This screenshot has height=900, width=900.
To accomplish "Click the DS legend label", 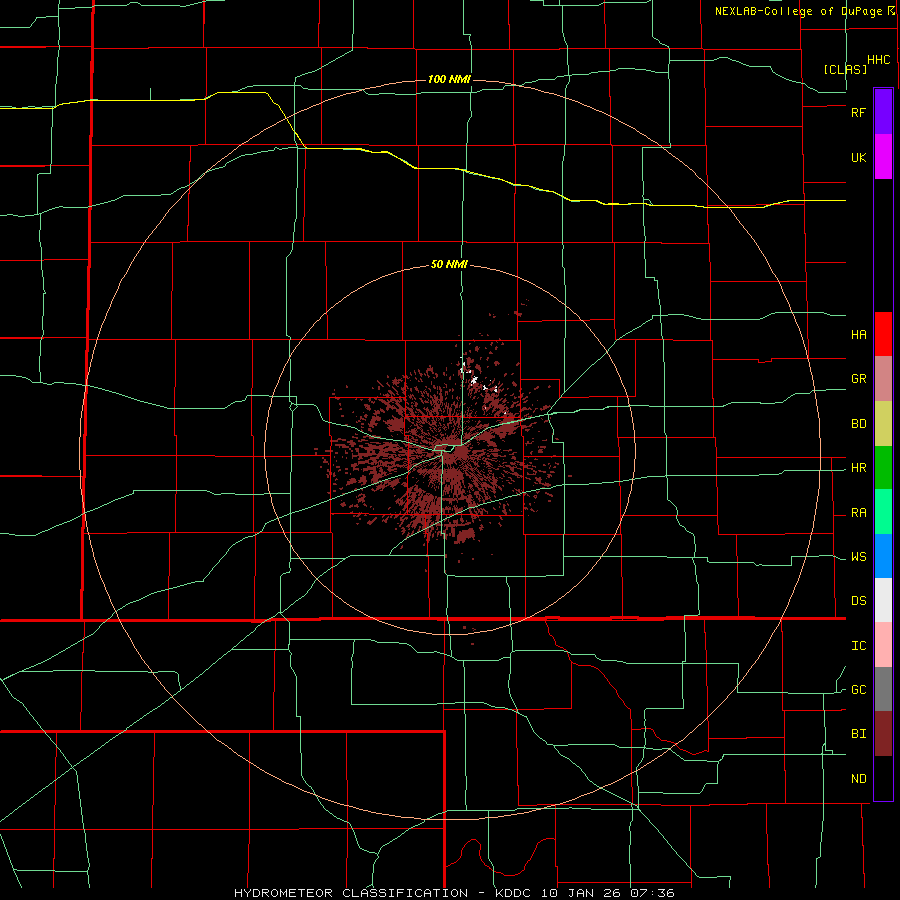I will (x=859, y=601).
